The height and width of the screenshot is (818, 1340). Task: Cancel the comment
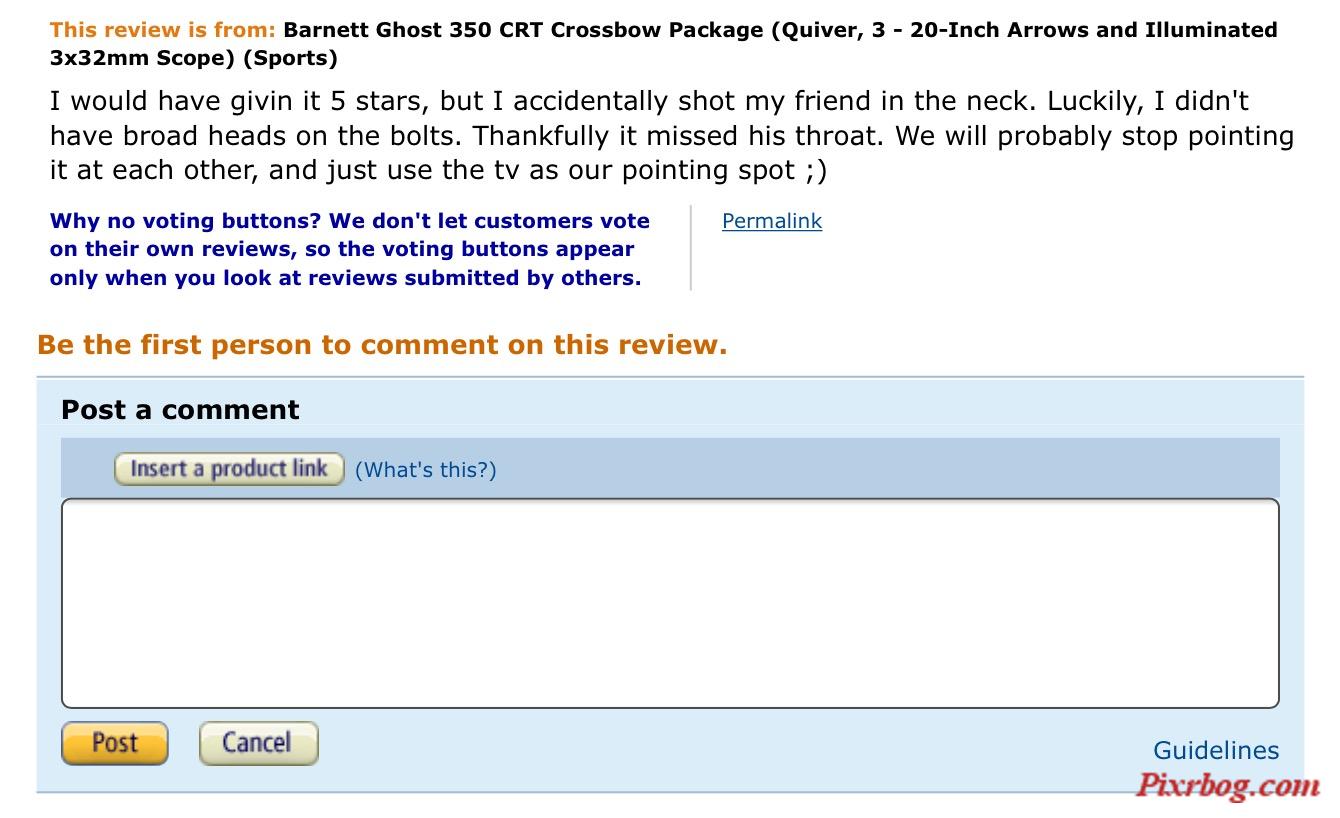(258, 743)
